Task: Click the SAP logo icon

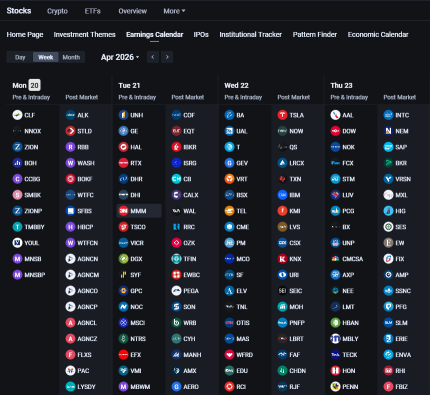Action: [388, 147]
